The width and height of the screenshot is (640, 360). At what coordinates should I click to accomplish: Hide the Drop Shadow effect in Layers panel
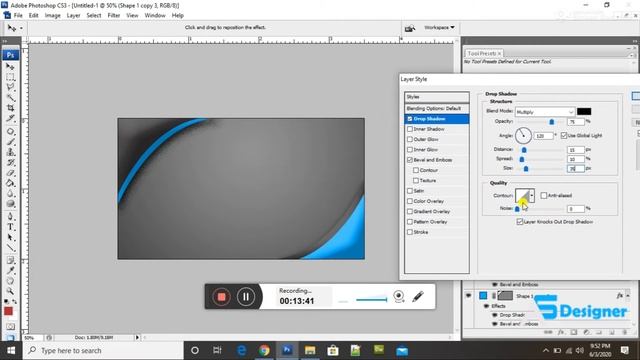pyautogui.click(x=495, y=315)
